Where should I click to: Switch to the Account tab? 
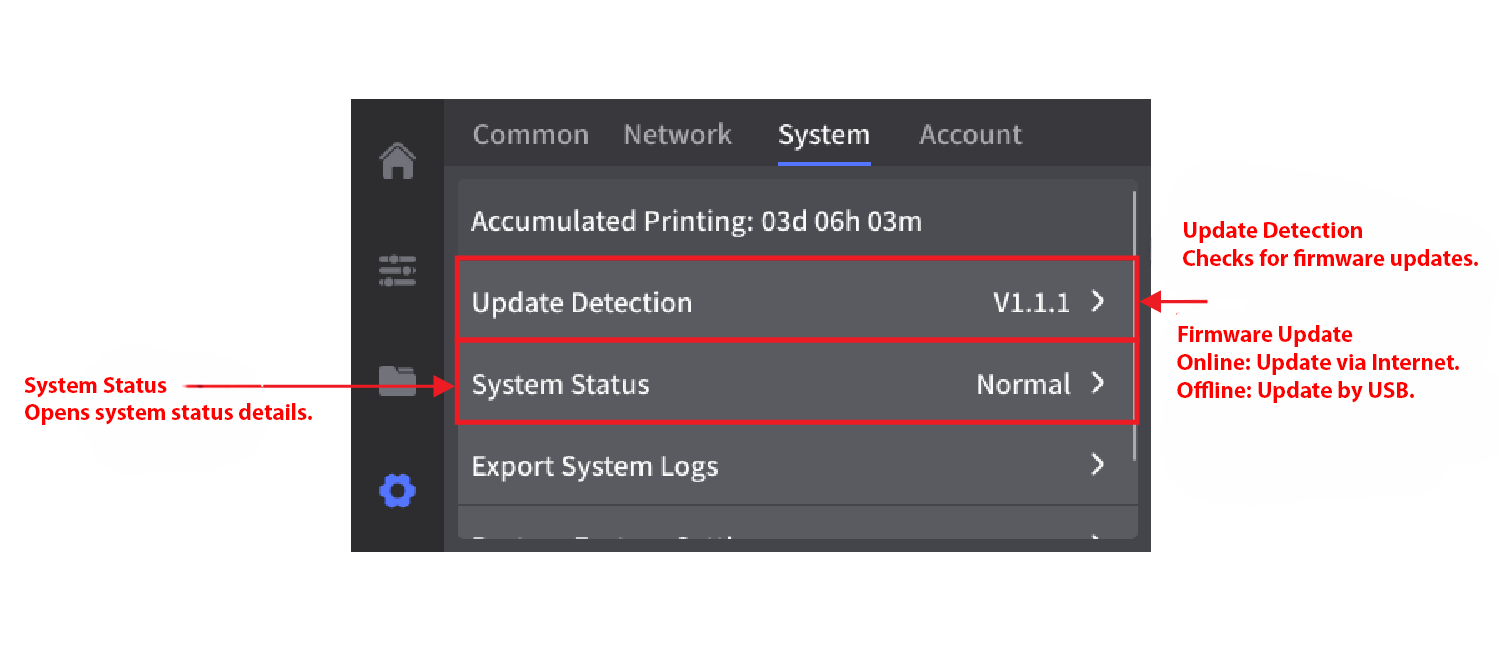click(969, 134)
